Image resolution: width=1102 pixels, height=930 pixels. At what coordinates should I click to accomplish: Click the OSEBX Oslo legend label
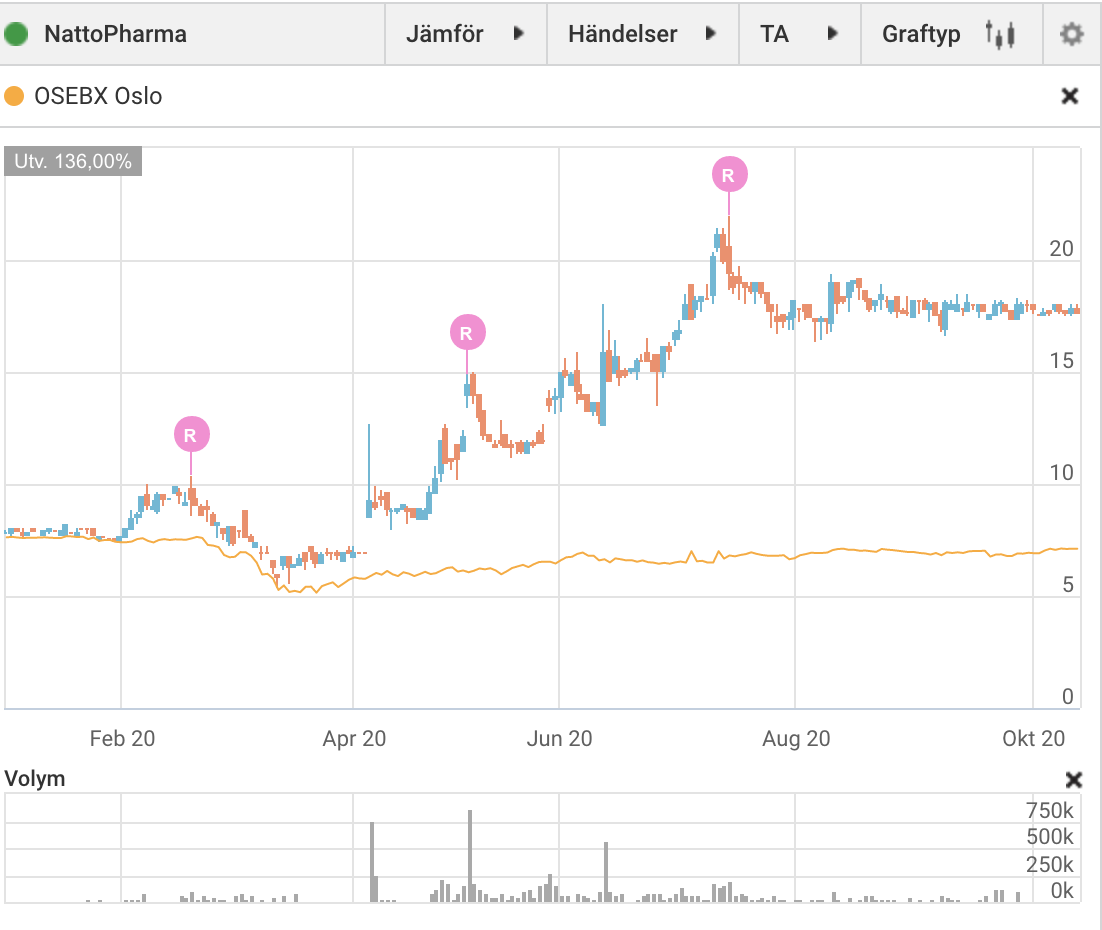click(98, 96)
